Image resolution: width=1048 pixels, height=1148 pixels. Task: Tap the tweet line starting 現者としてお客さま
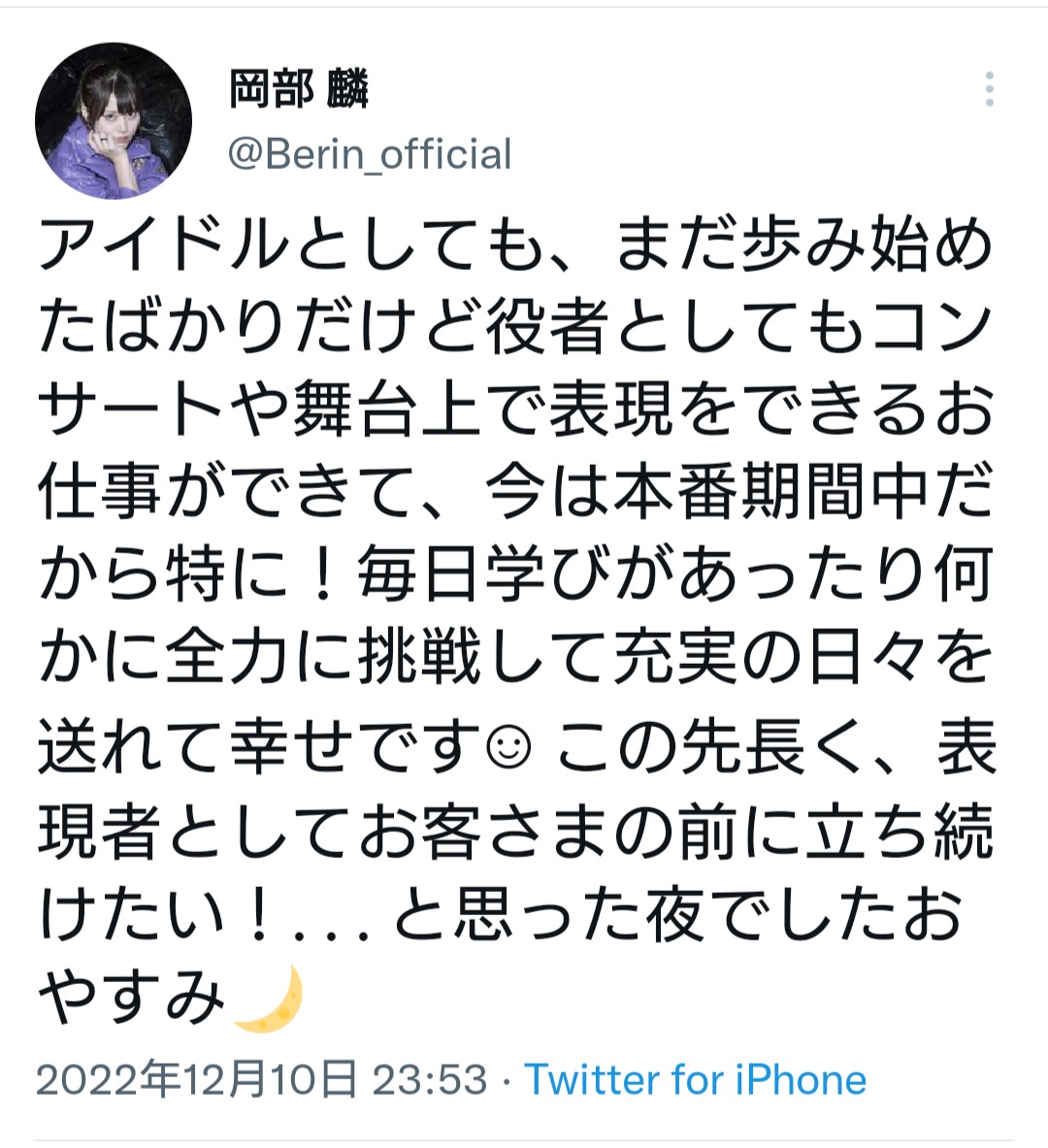point(515,832)
